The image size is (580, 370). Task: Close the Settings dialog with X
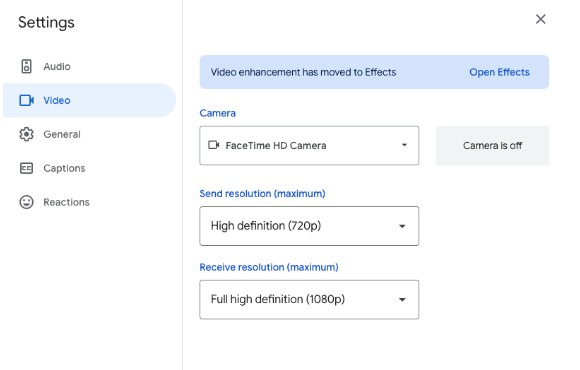click(540, 19)
